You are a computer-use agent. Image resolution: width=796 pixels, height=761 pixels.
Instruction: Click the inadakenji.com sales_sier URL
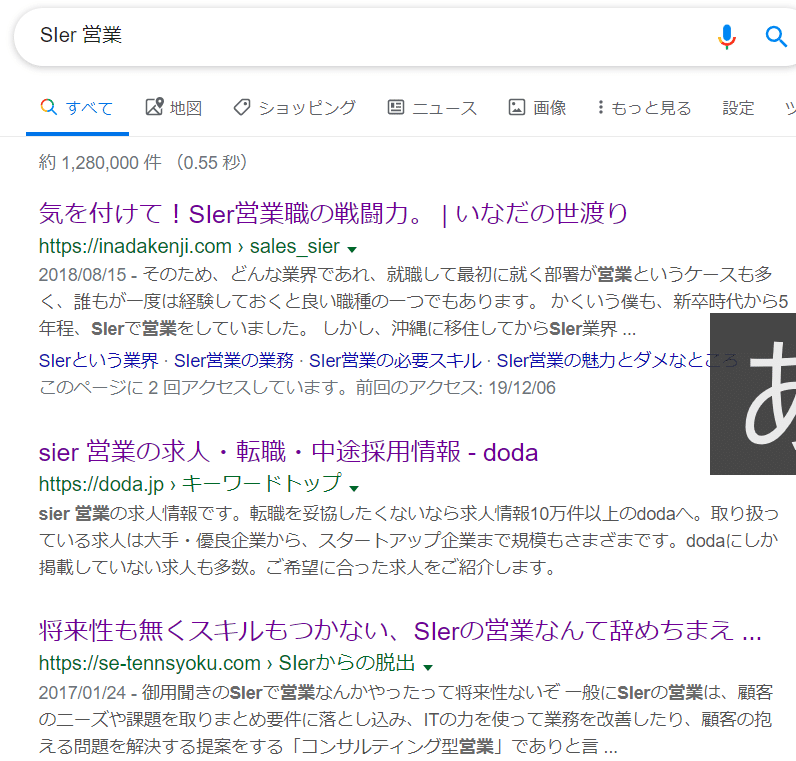pyautogui.click(x=189, y=246)
